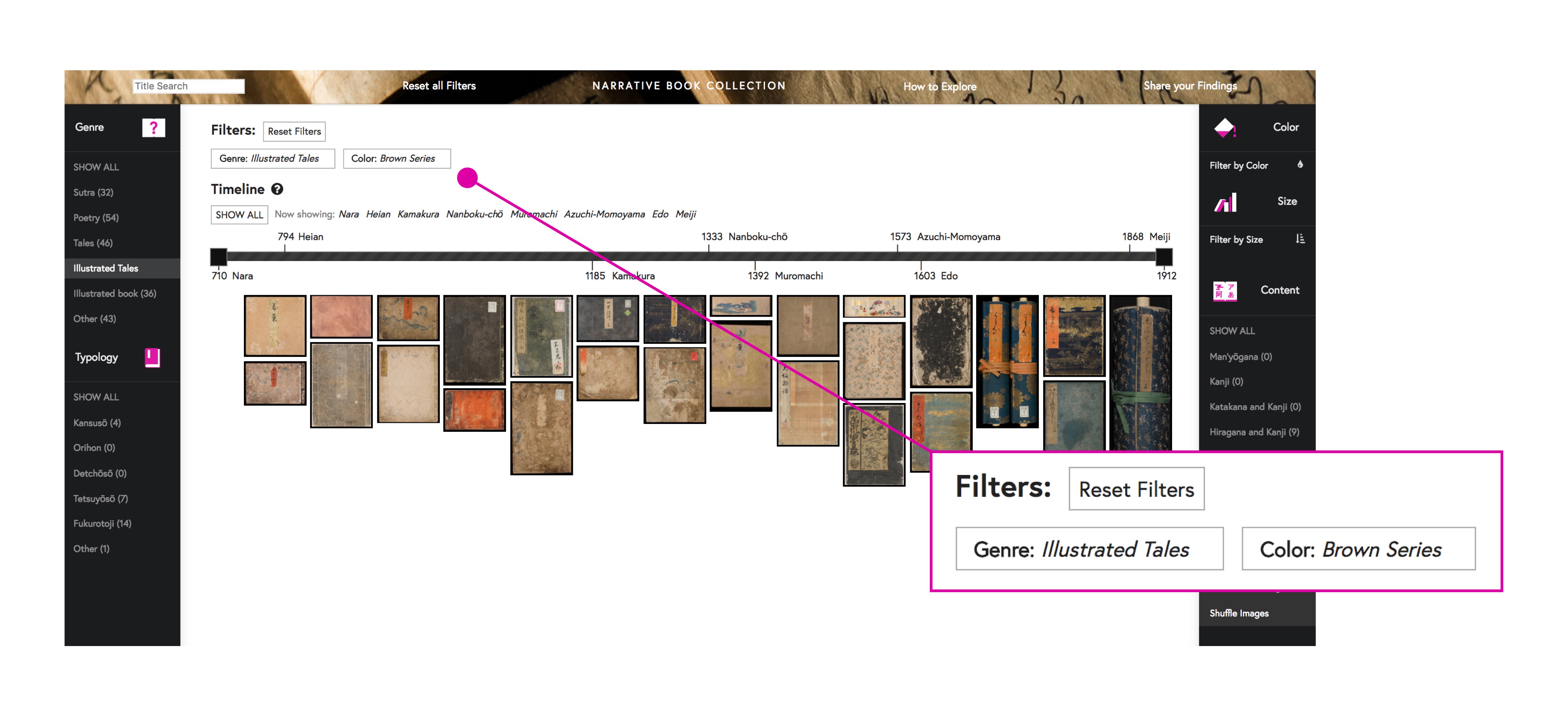Click Shuffle Images in the right panel
The width and height of the screenshot is (1568, 719).
1239,613
